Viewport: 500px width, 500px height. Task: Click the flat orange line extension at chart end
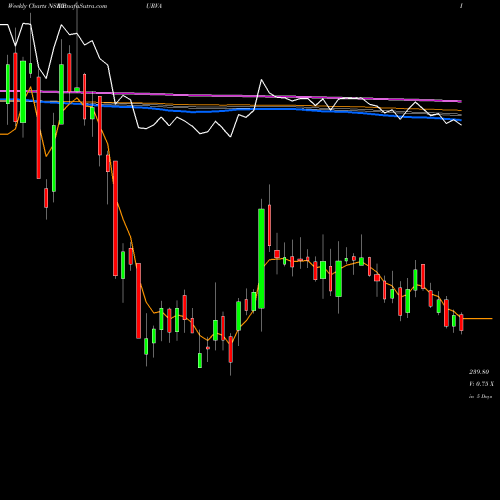pos(478,319)
